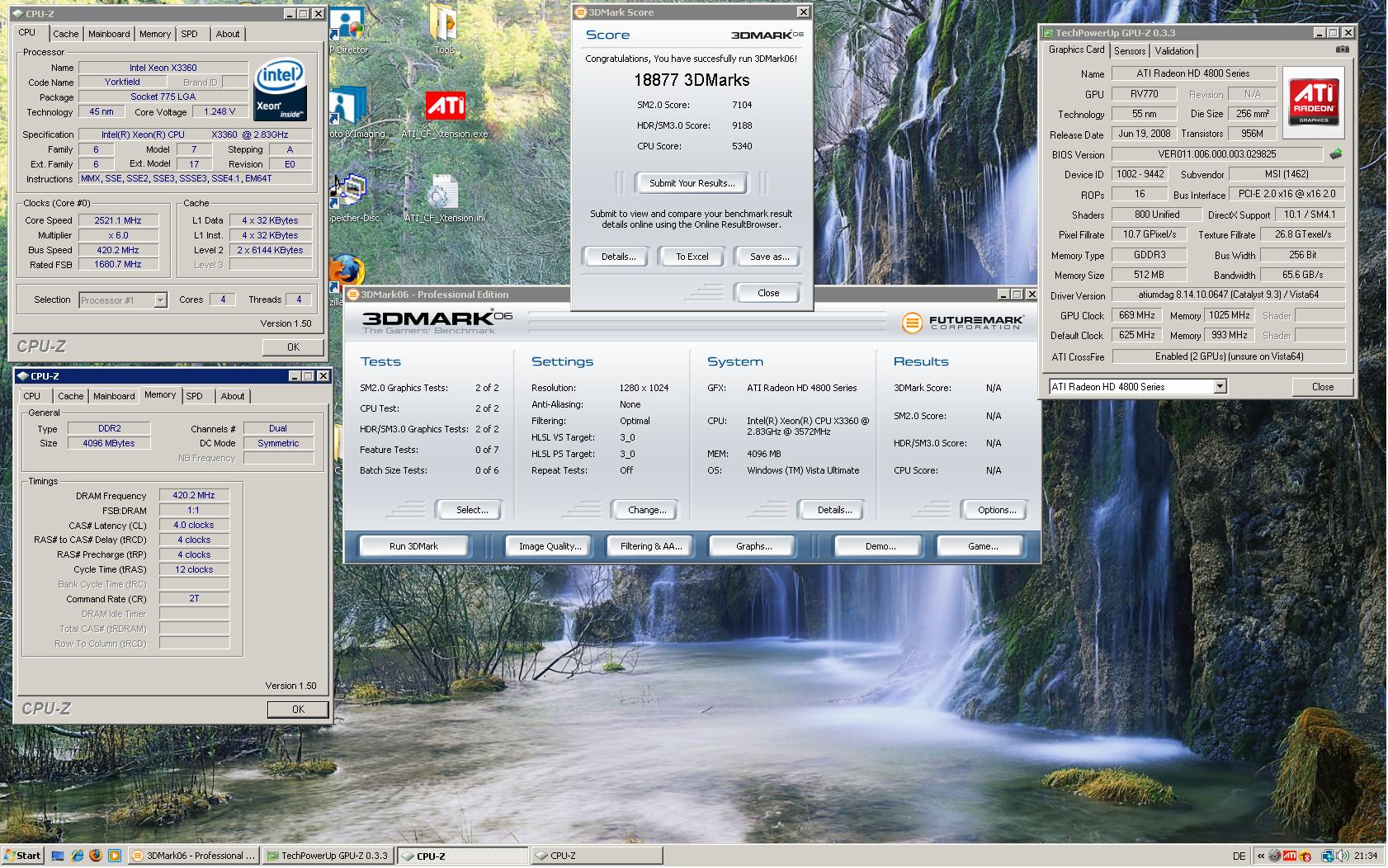
Task: Click Submit Your Results button
Action: pyautogui.click(x=692, y=183)
